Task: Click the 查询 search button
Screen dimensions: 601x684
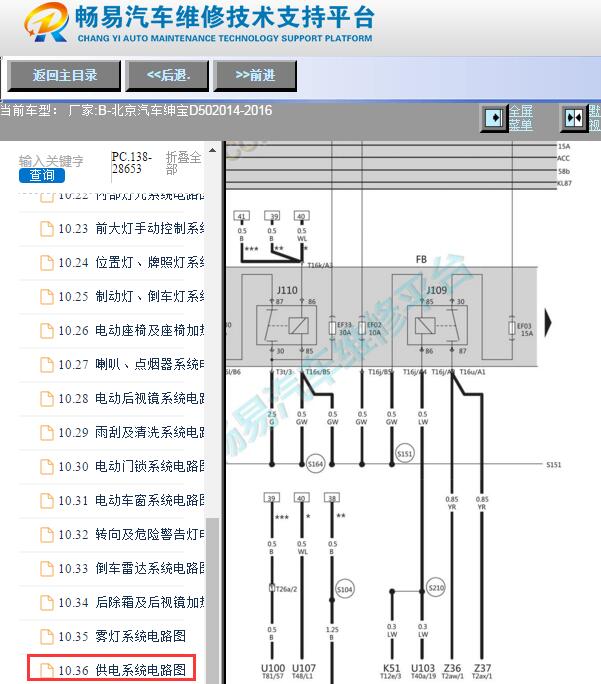Action: 42,175
